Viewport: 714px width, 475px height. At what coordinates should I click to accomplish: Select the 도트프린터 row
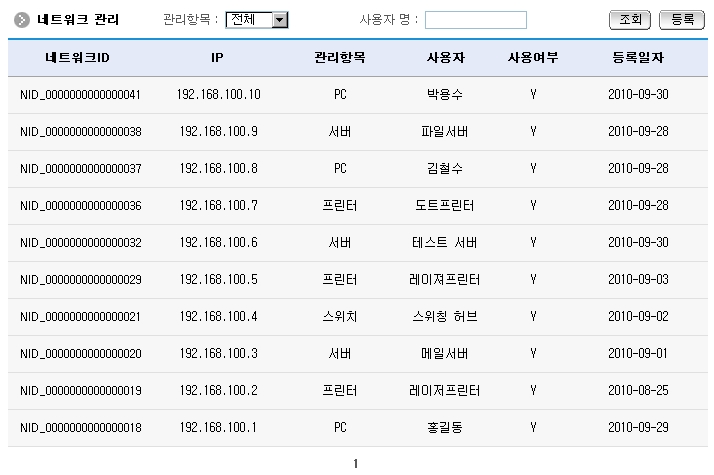[444, 206]
